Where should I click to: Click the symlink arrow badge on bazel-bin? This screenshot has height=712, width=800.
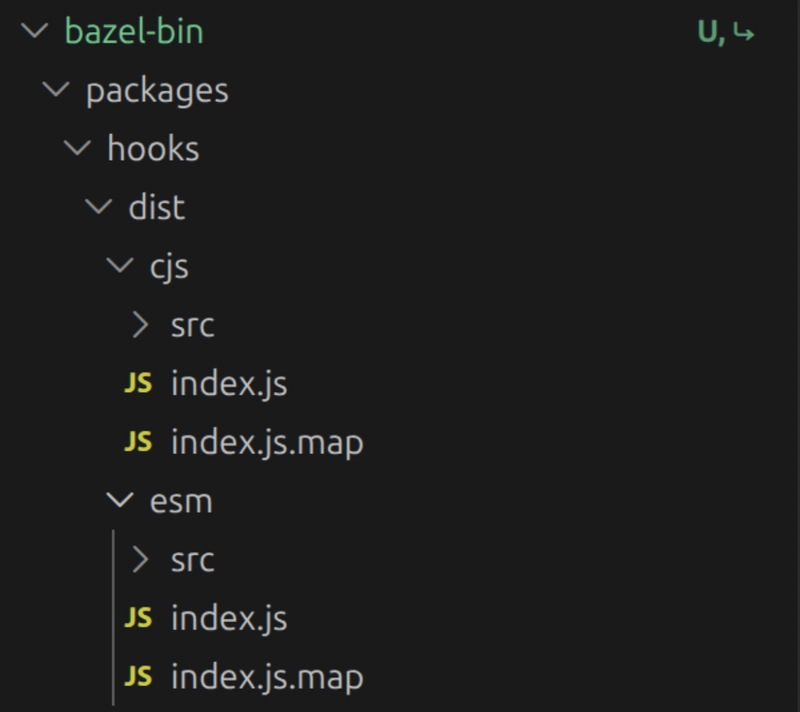742,33
